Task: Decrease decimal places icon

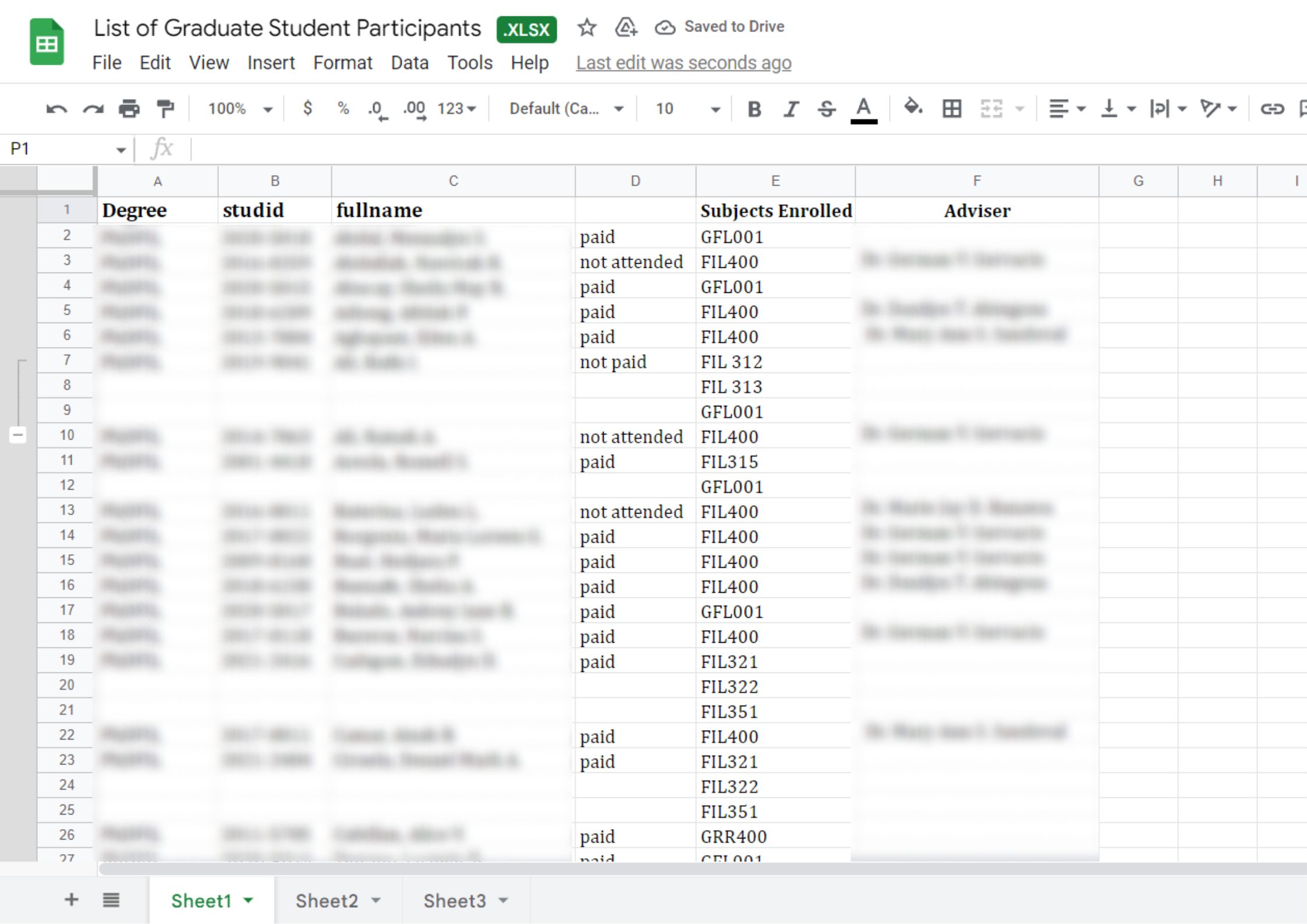Action: (378, 109)
